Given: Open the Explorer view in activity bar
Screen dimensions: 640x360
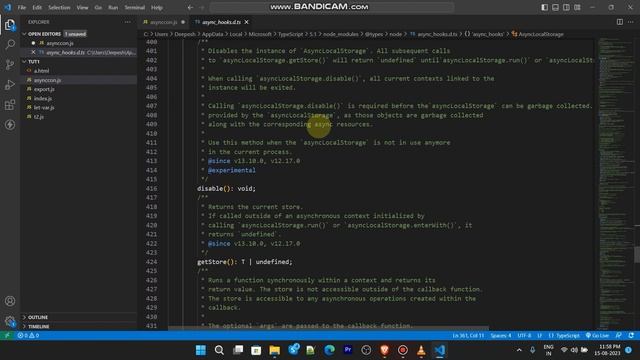Looking at the screenshot, I should [10, 25].
